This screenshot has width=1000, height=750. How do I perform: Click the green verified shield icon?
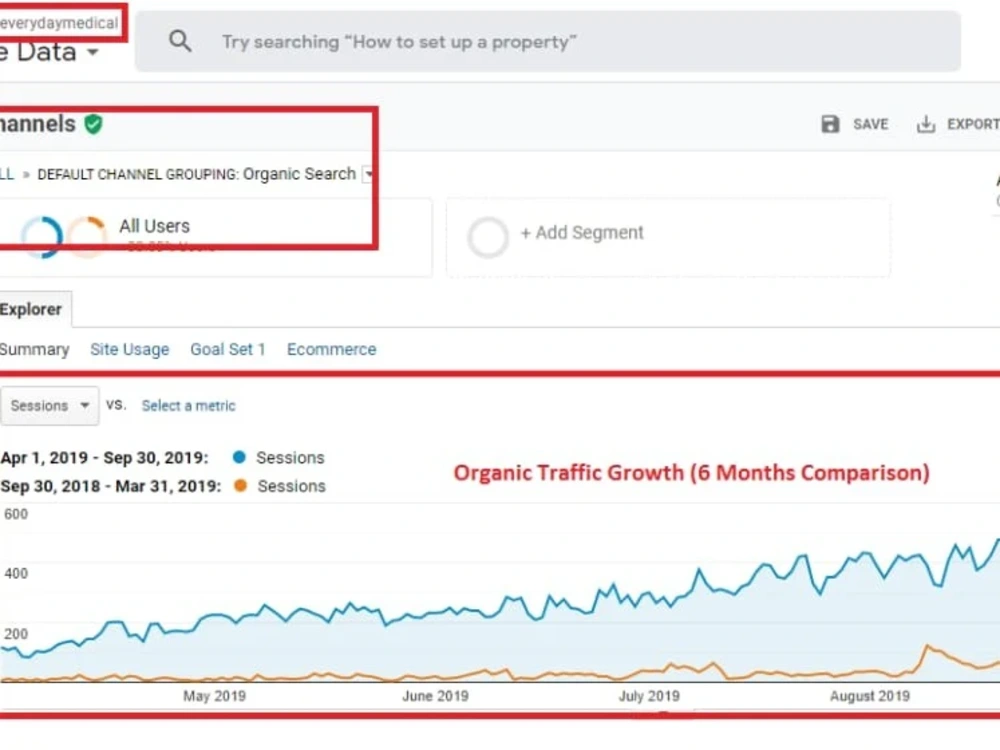94,124
